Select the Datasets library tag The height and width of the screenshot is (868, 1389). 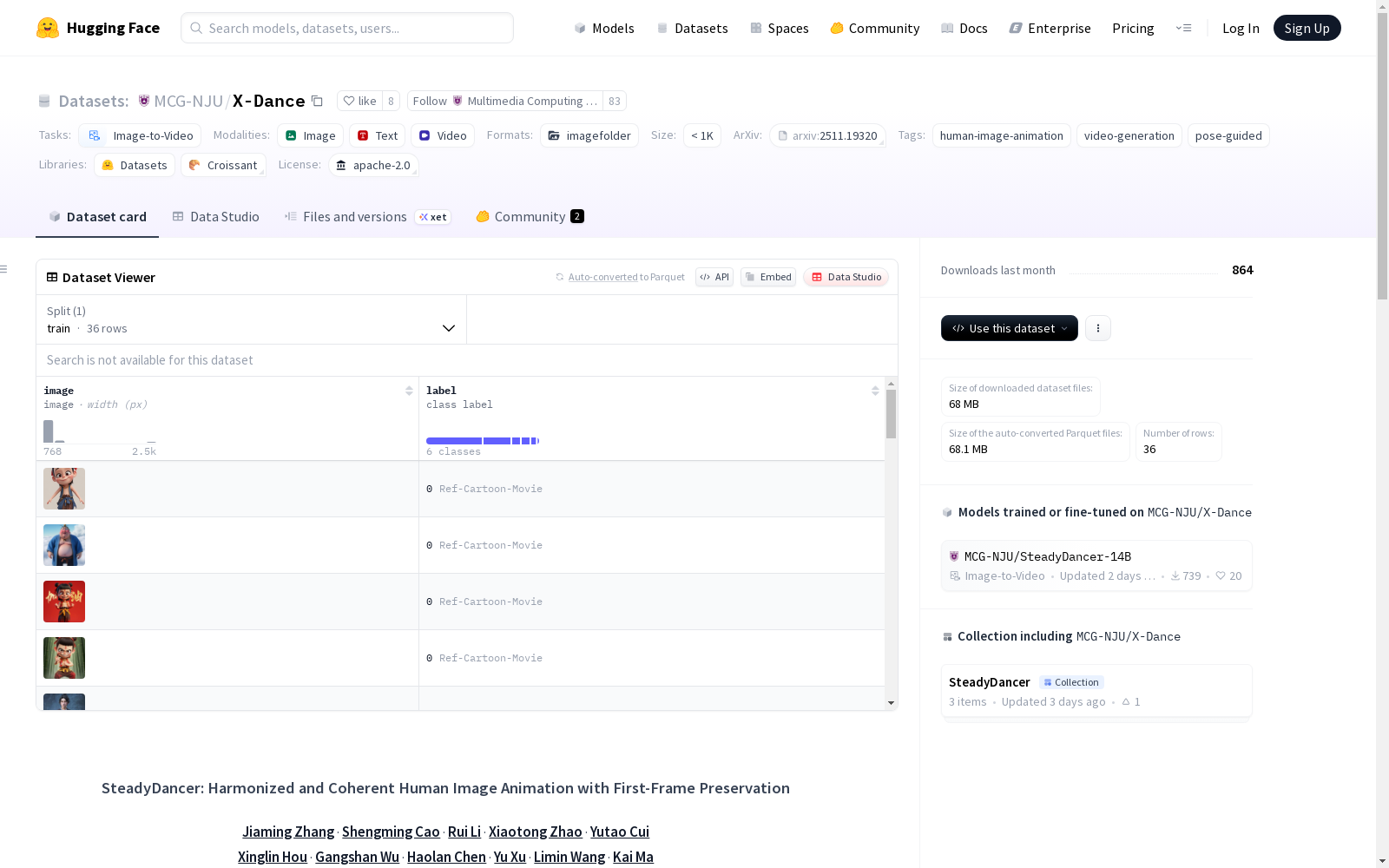point(135,165)
